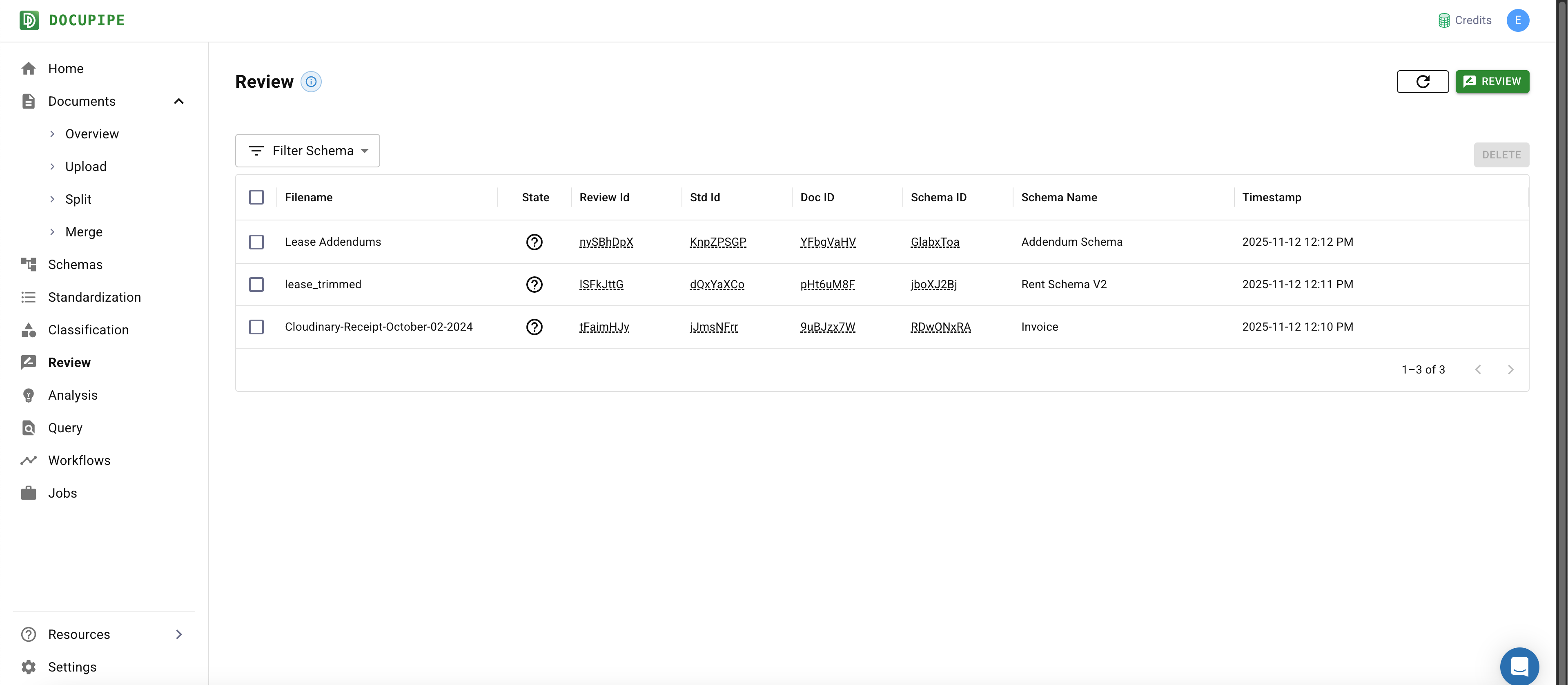This screenshot has width=1568, height=685.
Task: Open Schemas from the sidebar icon
Action: tap(29, 265)
